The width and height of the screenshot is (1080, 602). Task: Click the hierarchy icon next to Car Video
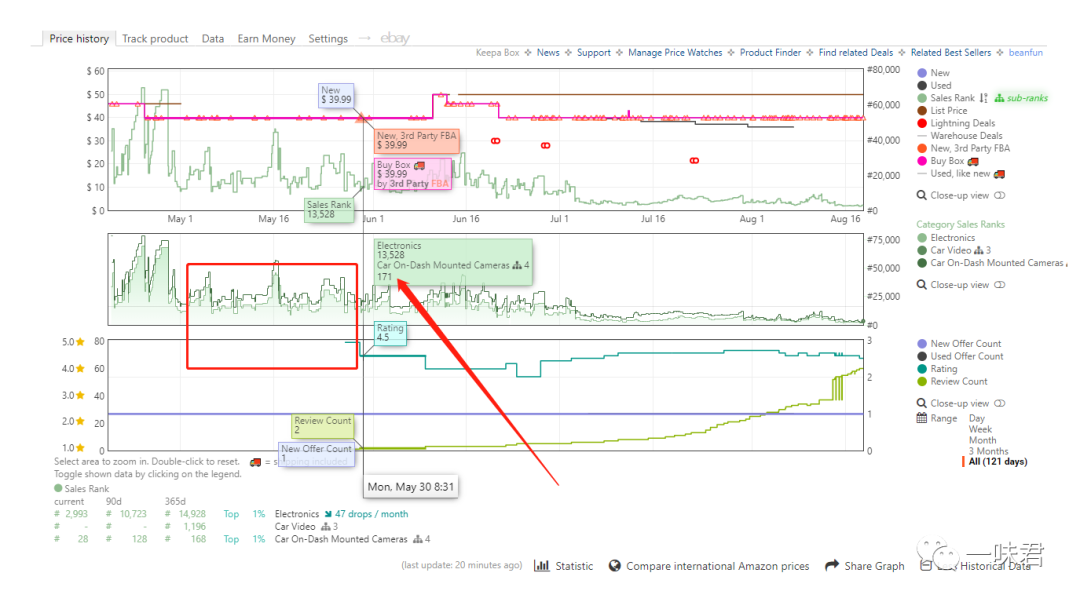point(978,250)
